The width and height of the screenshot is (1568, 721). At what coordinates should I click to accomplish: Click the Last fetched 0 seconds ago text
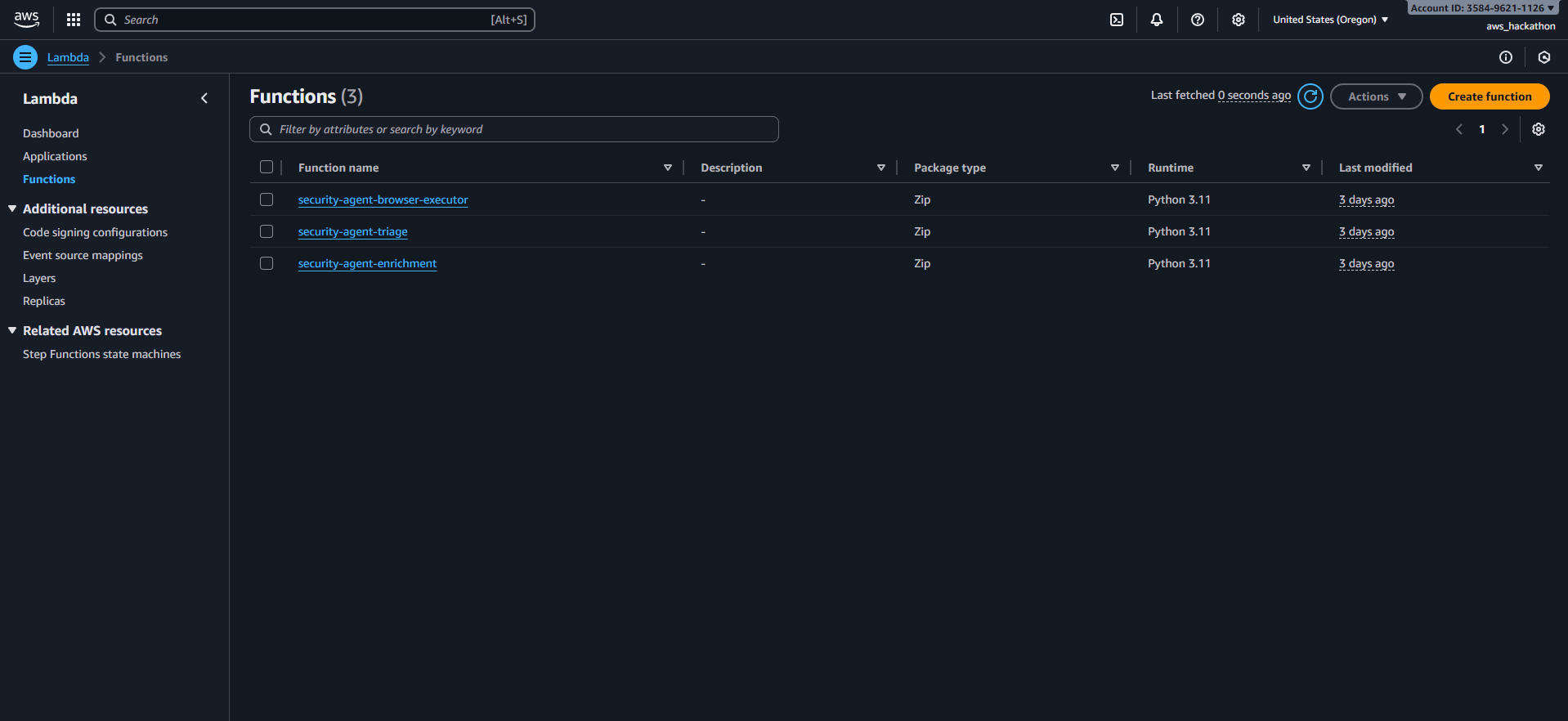tap(1221, 96)
